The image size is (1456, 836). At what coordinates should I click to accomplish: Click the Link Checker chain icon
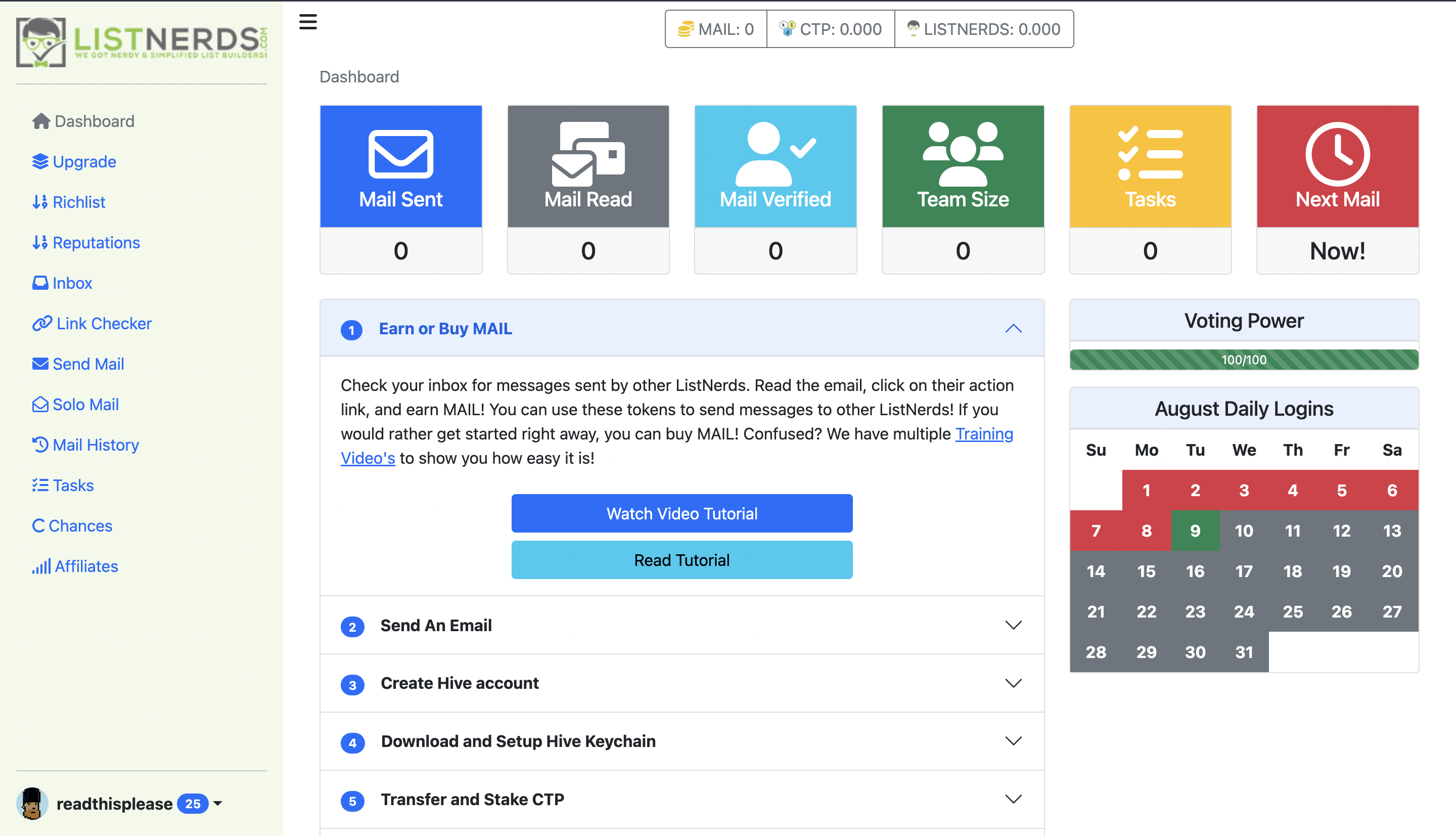pos(42,324)
